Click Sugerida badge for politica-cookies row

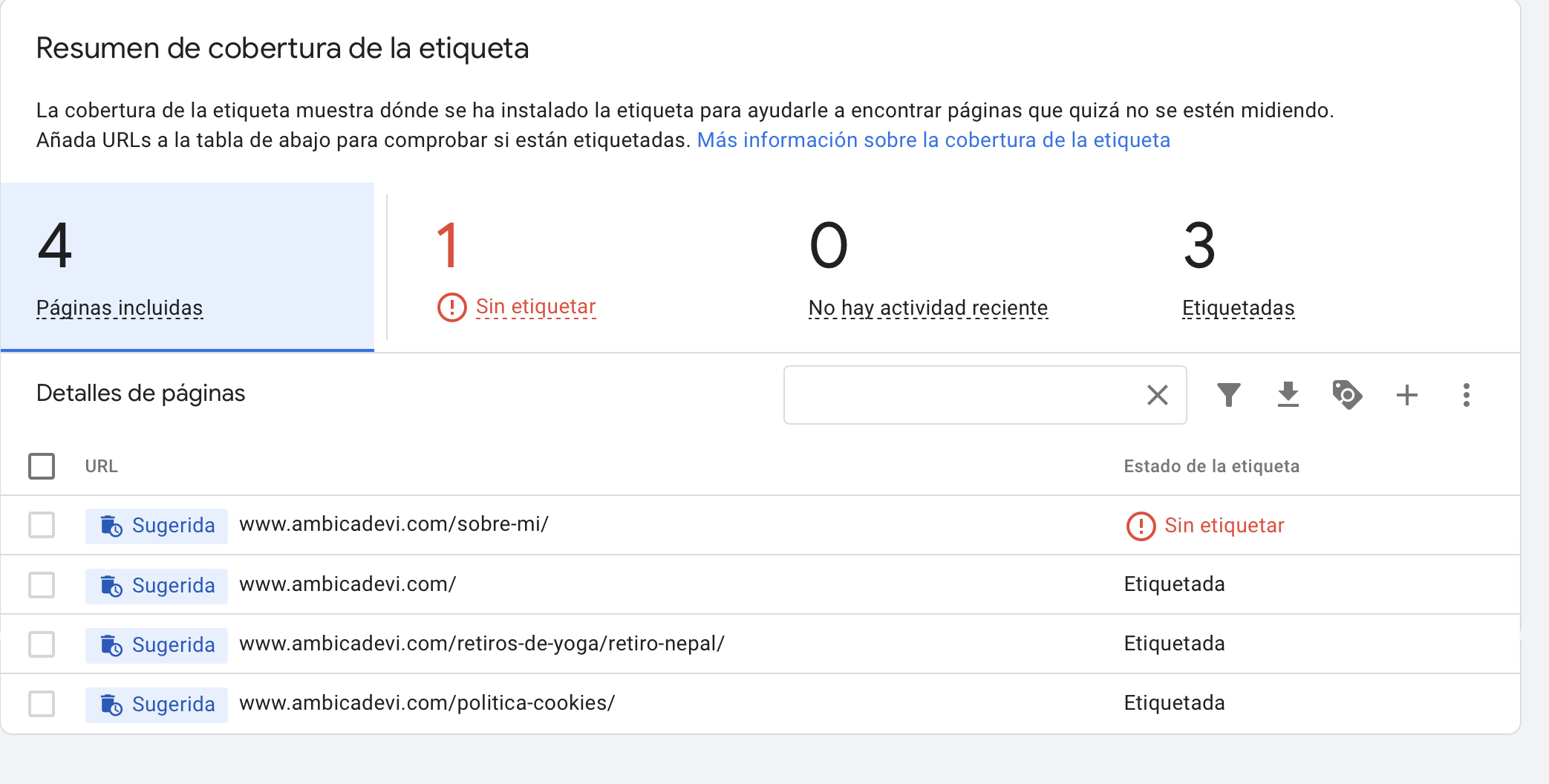[157, 704]
